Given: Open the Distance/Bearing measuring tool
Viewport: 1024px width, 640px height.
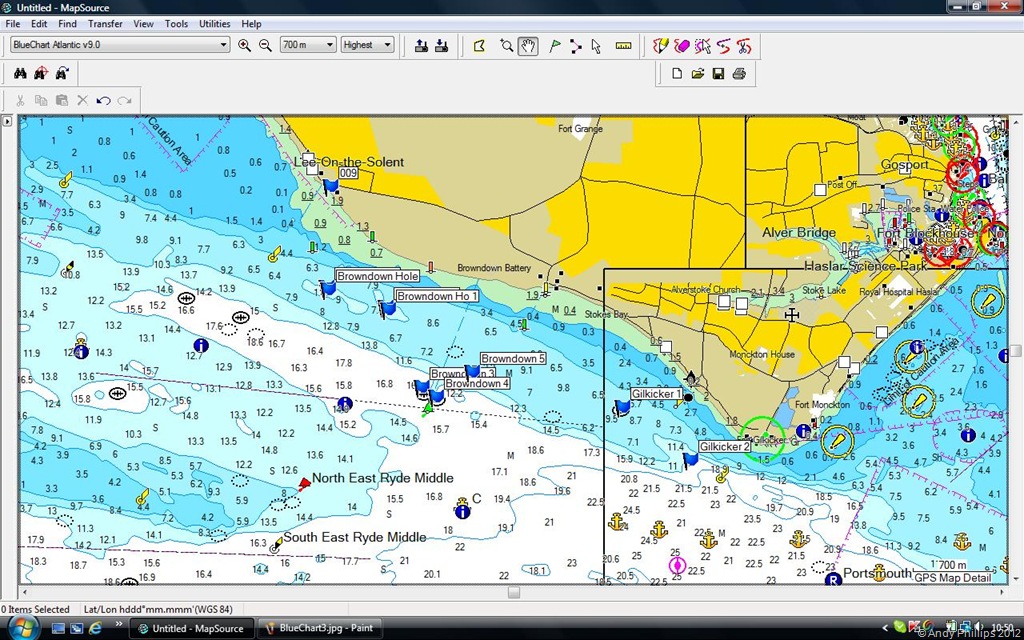Looking at the screenshot, I should tap(622, 45).
